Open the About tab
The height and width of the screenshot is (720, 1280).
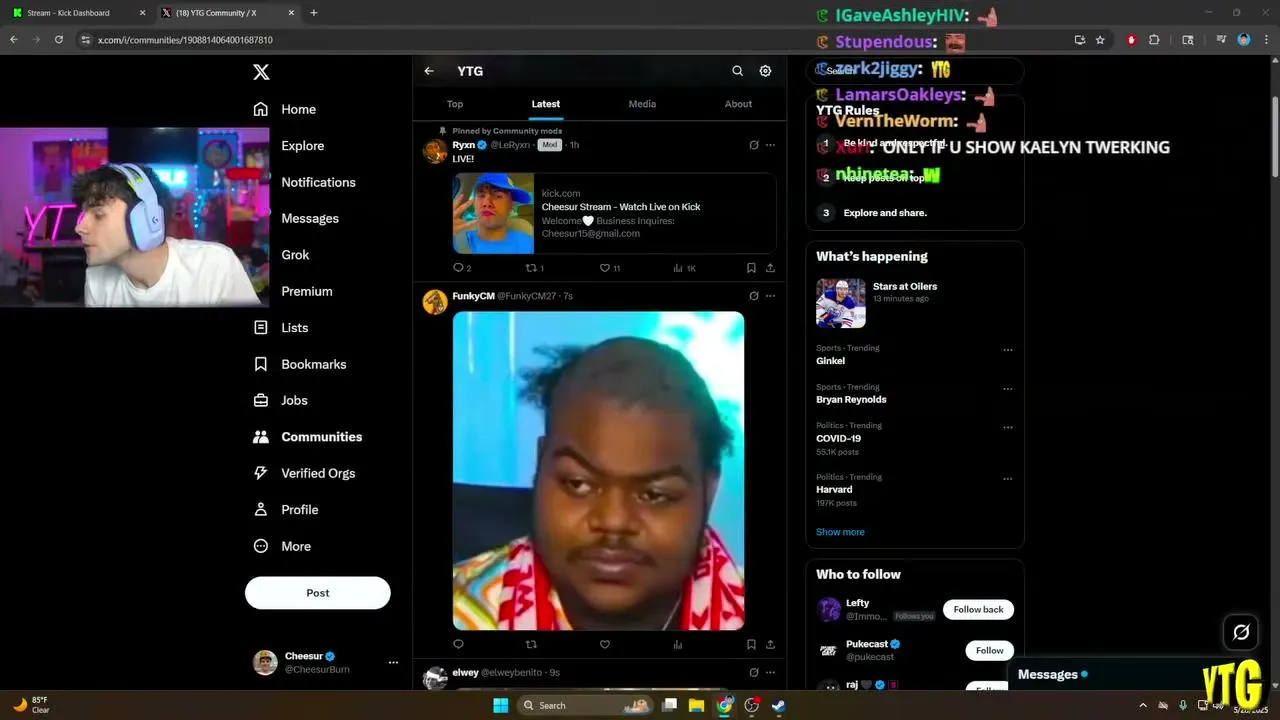(x=738, y=104)
